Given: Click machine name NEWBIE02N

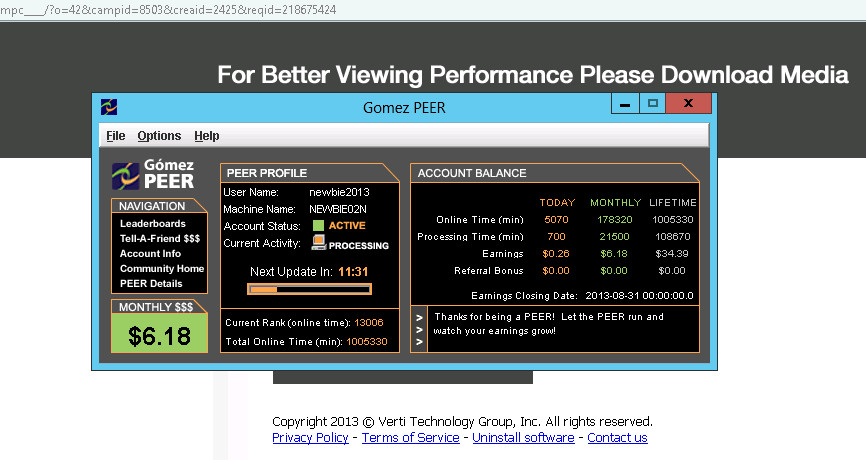Looking at the screenshot, I should (337, 209).
